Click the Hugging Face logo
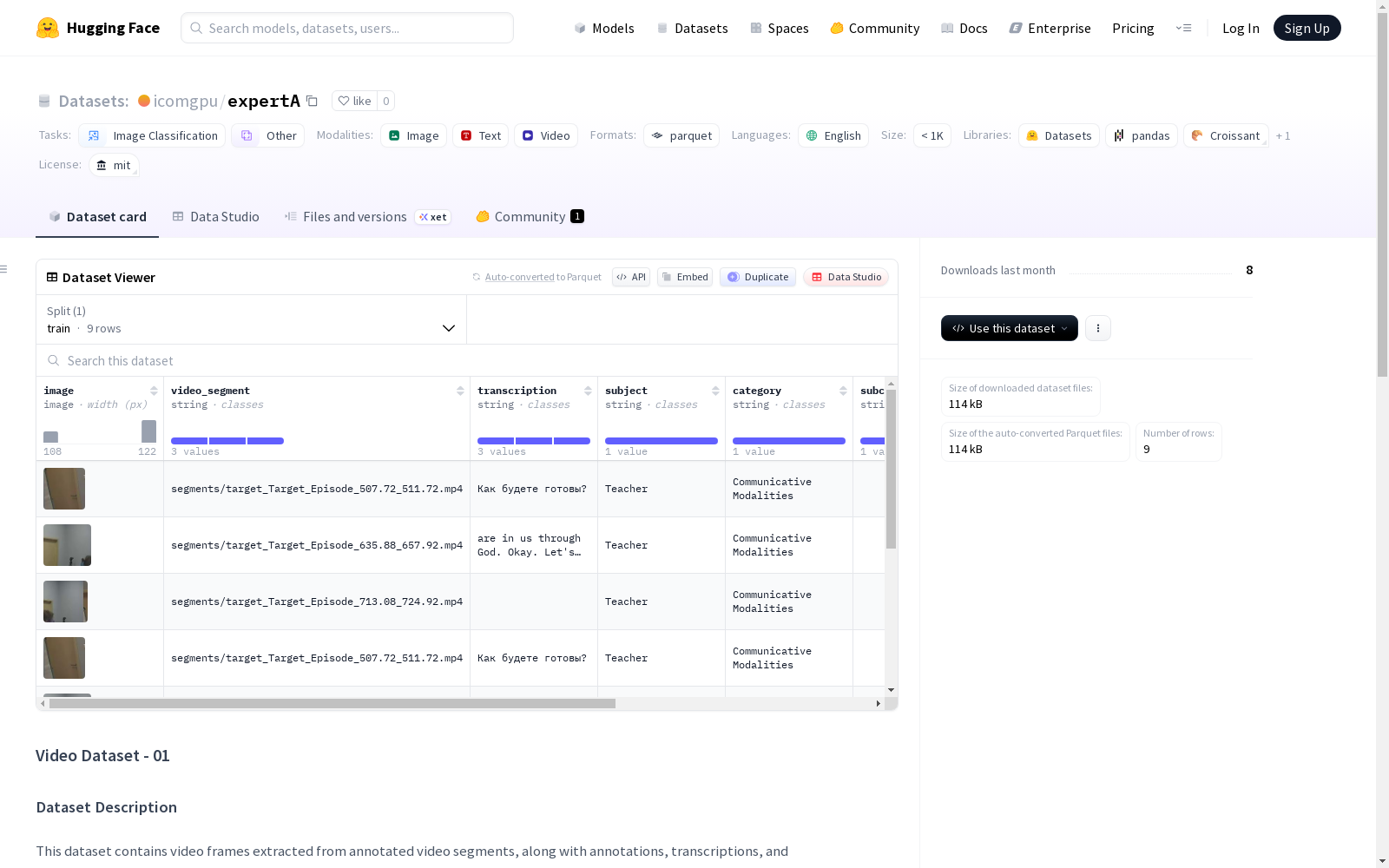The height and width of the screenshot is (868, 1389). pos(98,28)
